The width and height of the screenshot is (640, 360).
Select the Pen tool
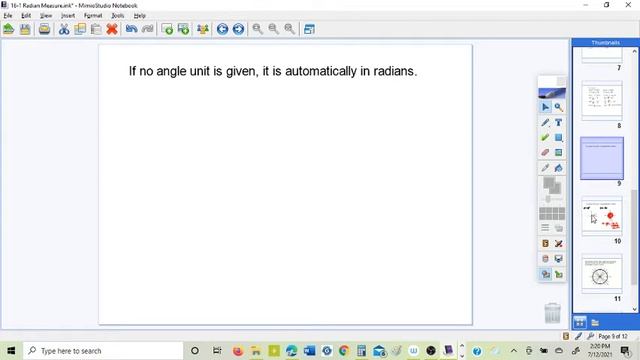pyautogui.click(x=545, y=122)
